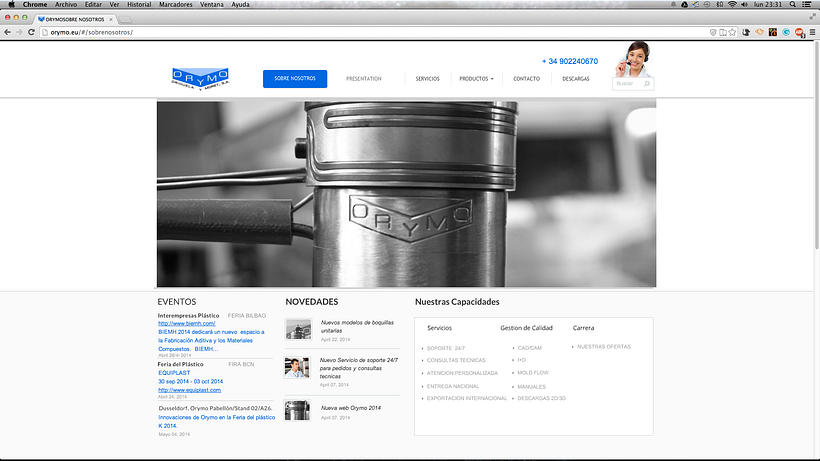Open the Notification Center list icon
The height and width of the screenshot is (461, 820).
(807, 4)
